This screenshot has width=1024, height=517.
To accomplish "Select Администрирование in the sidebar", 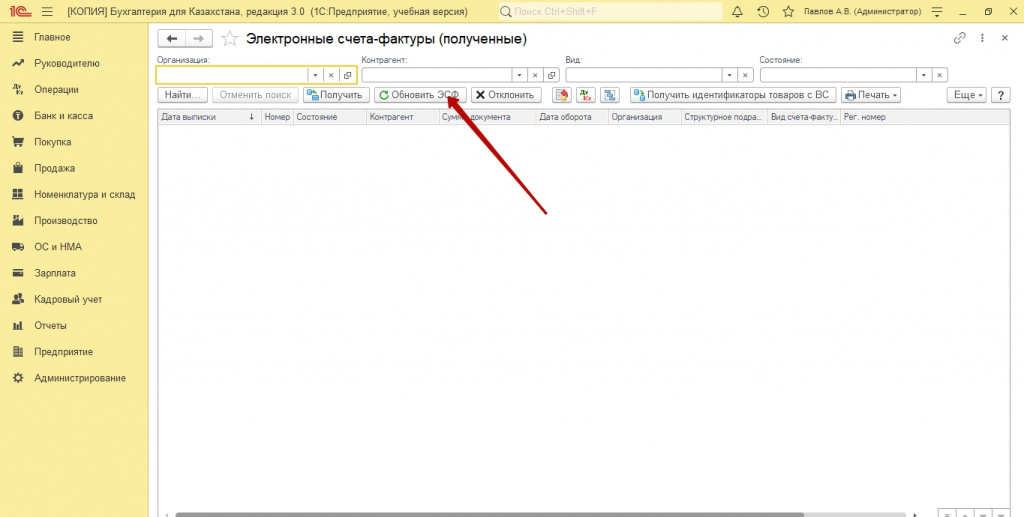I will point(80,378).
